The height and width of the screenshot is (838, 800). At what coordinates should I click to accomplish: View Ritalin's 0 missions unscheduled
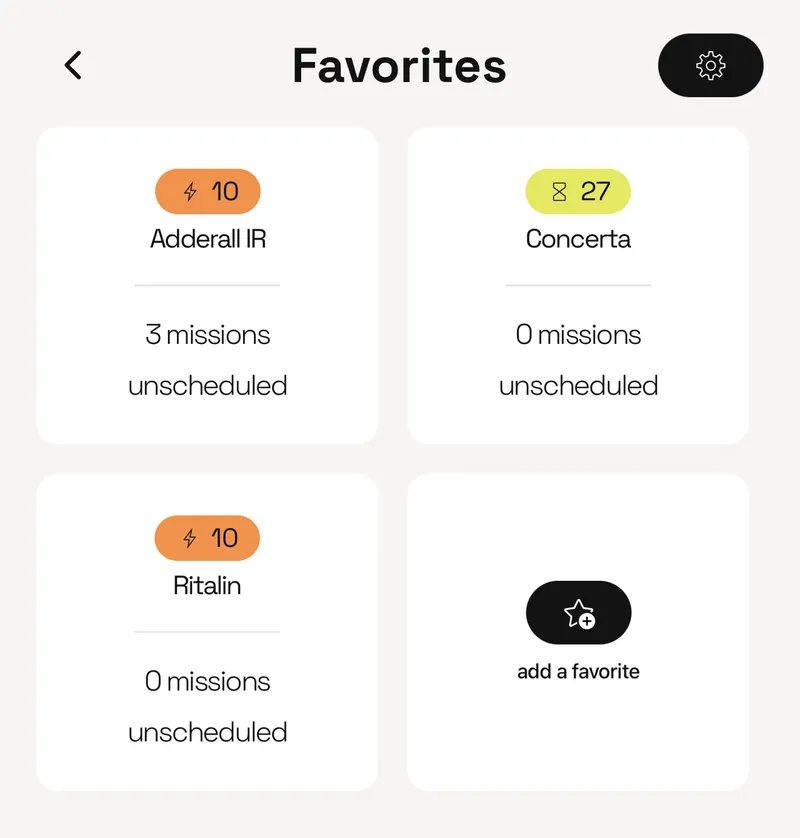point(208,706)
